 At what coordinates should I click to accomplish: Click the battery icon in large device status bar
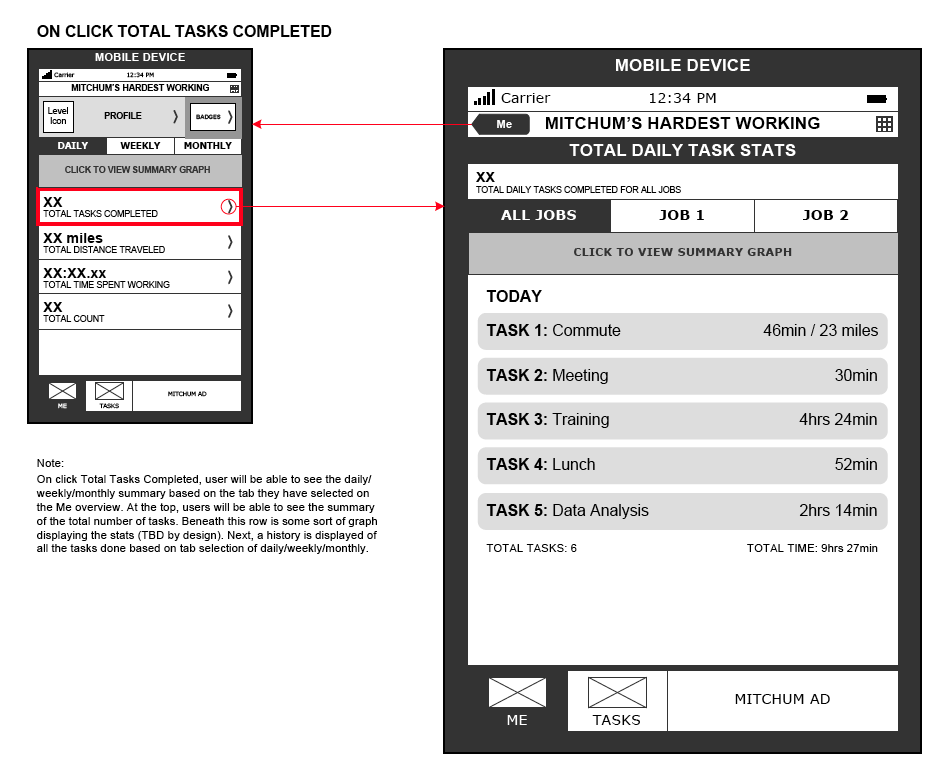coord(876,98)
